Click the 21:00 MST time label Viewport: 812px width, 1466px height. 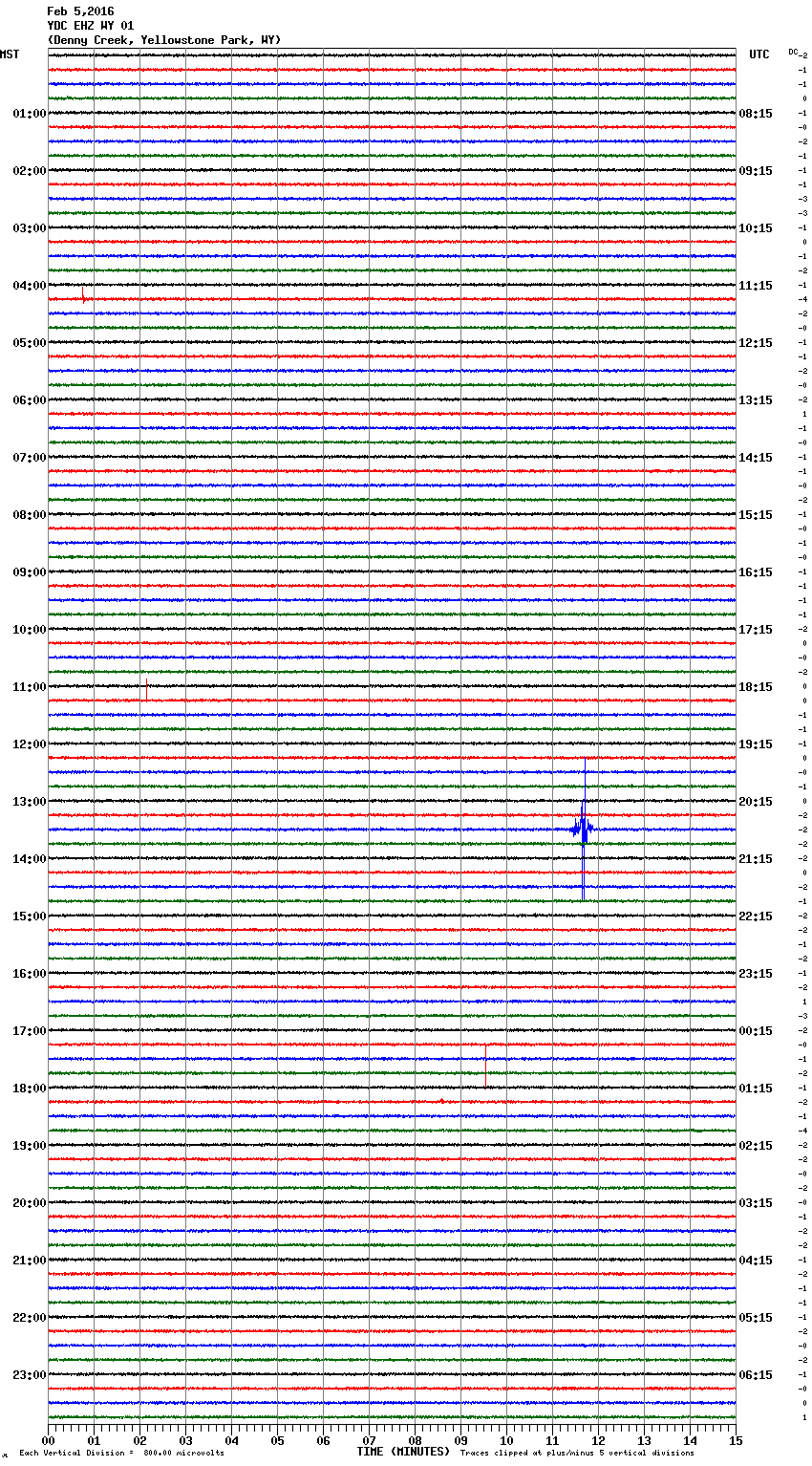(x=30, y=1261)
